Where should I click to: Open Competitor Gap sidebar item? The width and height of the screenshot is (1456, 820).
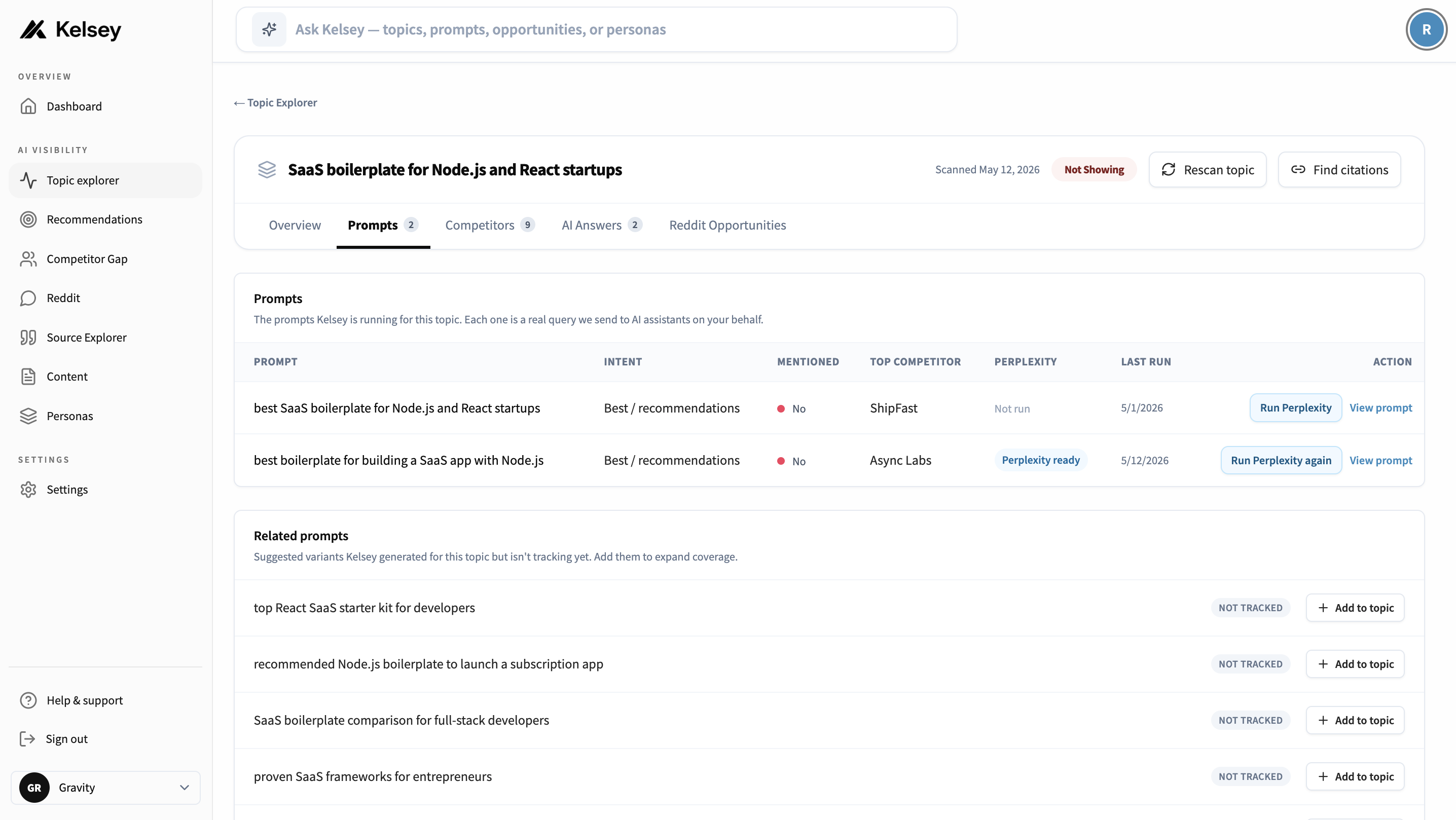click(x=105, y=259)
